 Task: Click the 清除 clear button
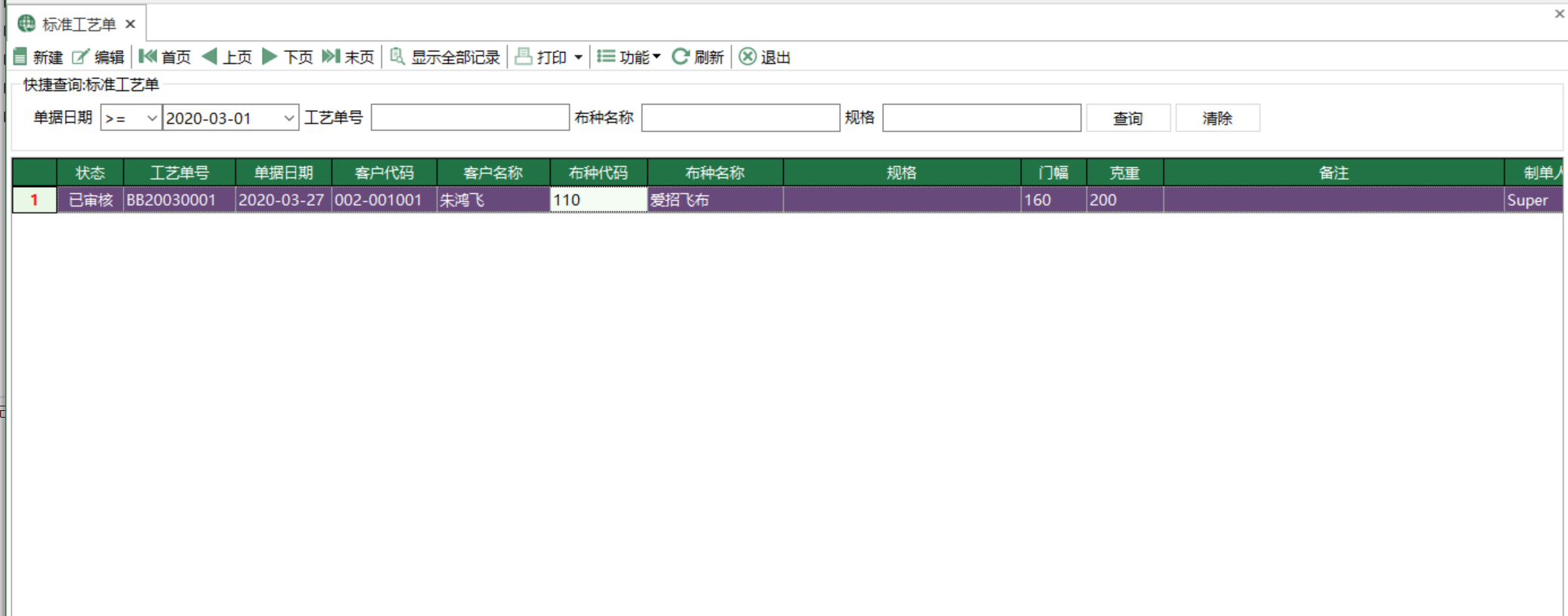[x=1217, y=118]
